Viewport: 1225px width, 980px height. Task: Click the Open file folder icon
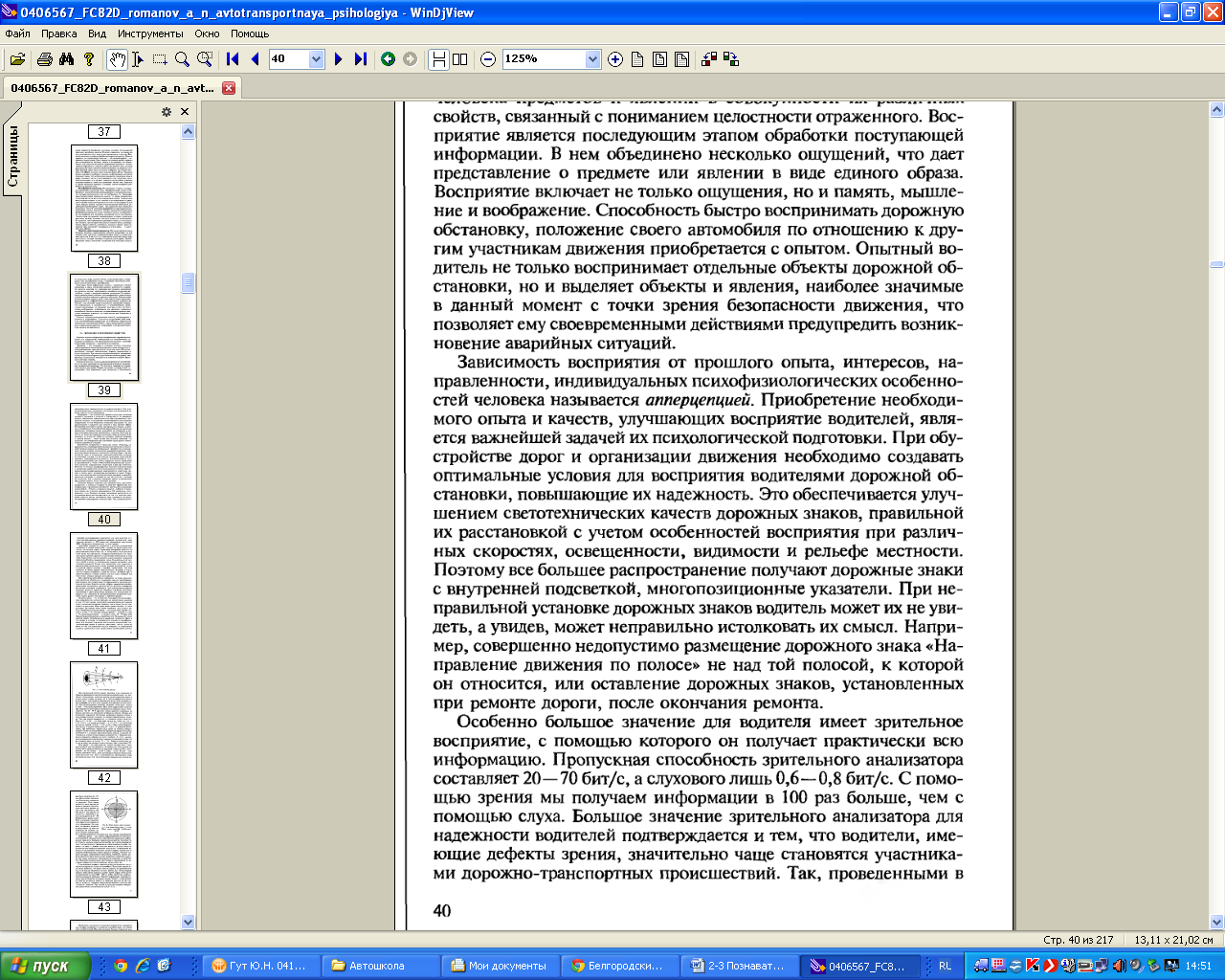(17, 59)
